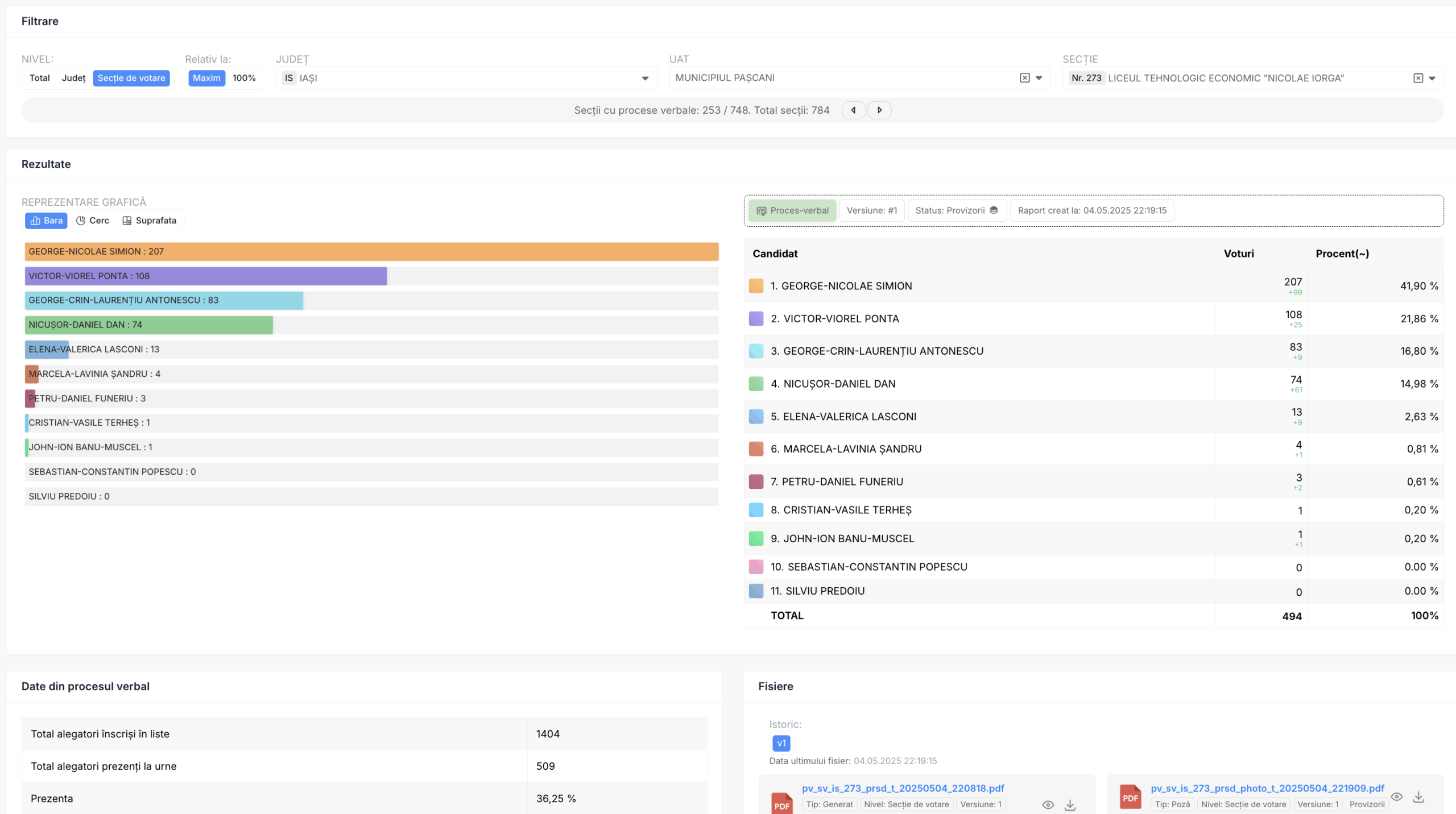Expand the JUDEȚ IAȘI dropdown
The width and height of the screenshot is (1456, 814).
645,78
